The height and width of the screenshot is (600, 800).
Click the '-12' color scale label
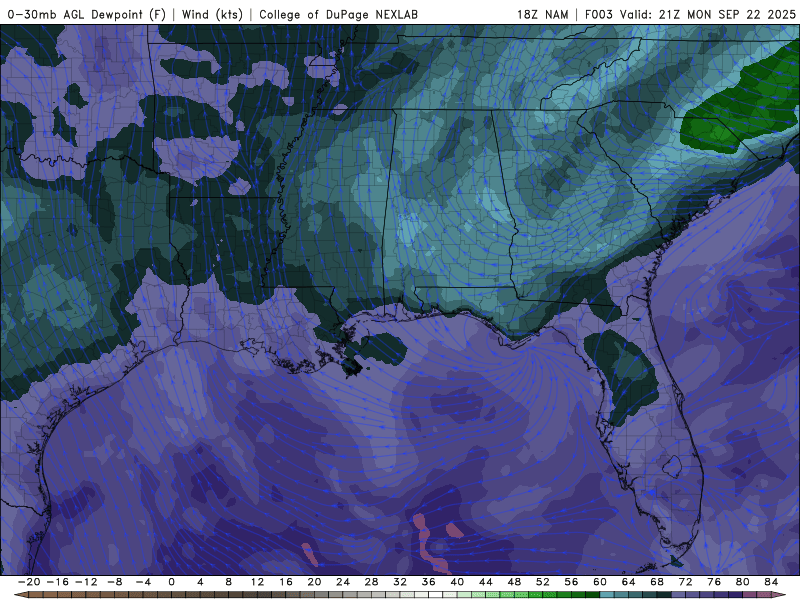coord(86,582)
